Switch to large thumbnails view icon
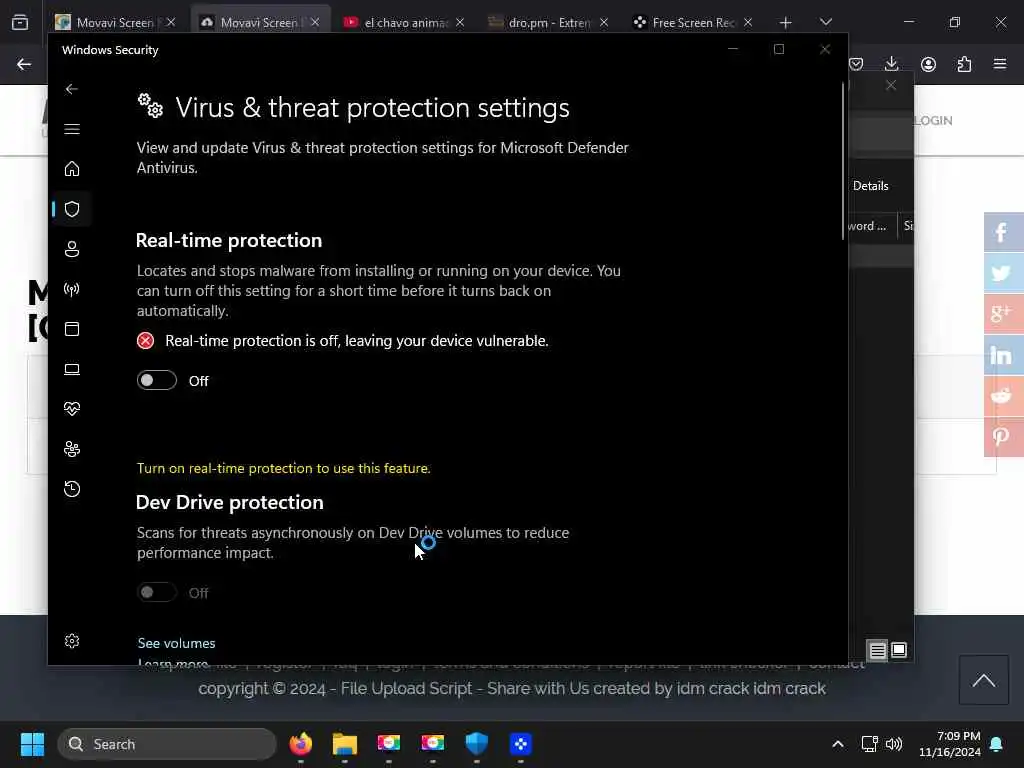The width and height of the screenshot is (1024, 768). [899, 650]
